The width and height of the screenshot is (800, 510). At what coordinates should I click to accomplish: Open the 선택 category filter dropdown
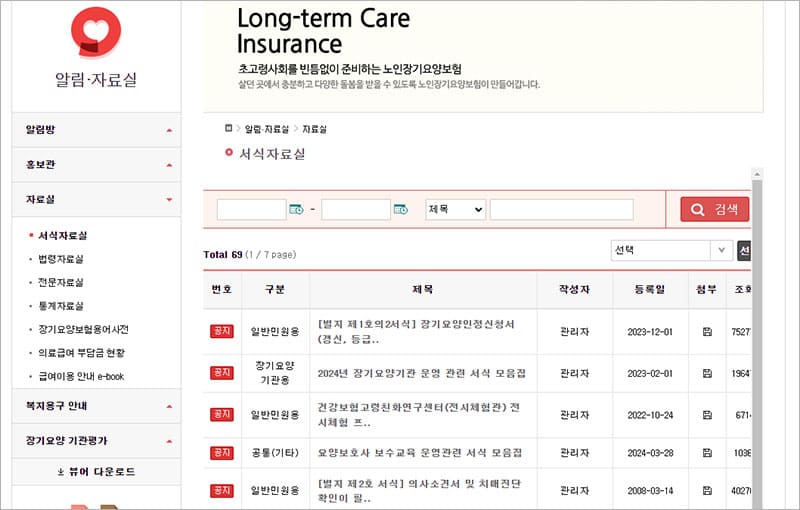(x=671, y=250)
